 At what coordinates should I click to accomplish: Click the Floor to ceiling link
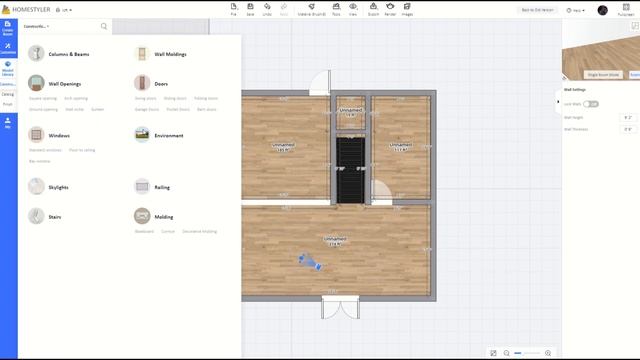(x=82, y=150)
